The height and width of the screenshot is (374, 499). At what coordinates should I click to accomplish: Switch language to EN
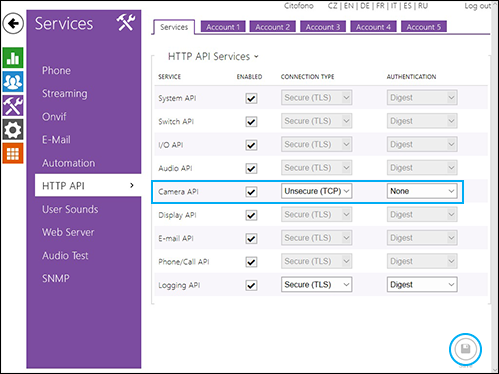[348, 6]
